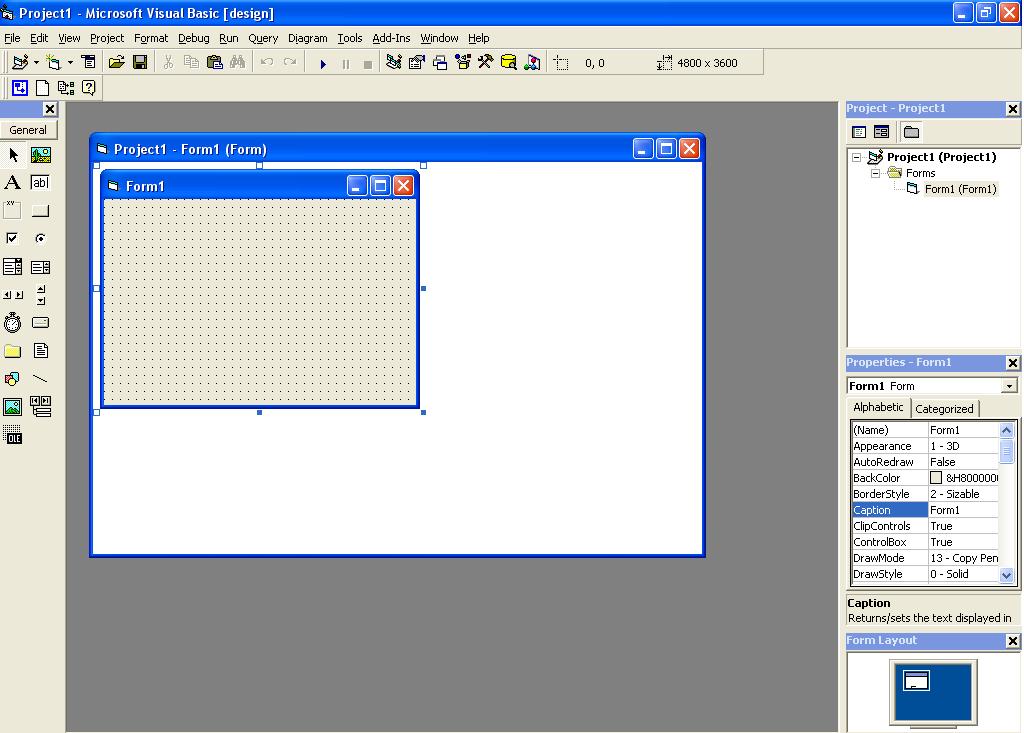Viewport: 1024px width, 733px height.
Task: Open Add Form dropdown arrow on toolbar
Action: [x=70, y=62]
